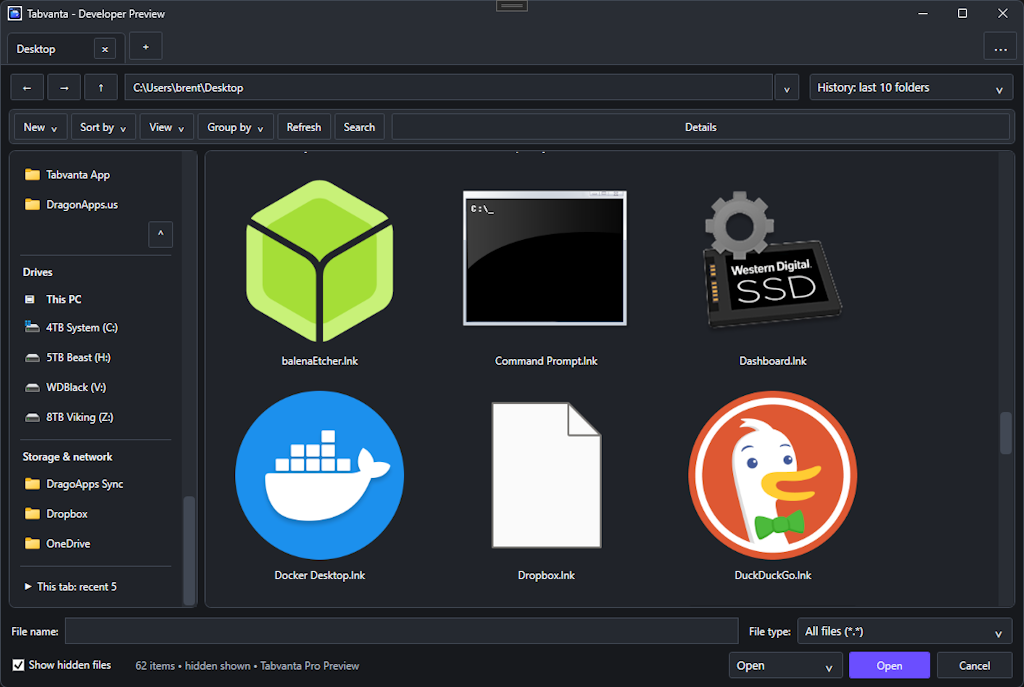Image resolution: width=1024 pixels, height=687 pixels.
Task: Close the Desktop tab
Action: pos(104,49)
